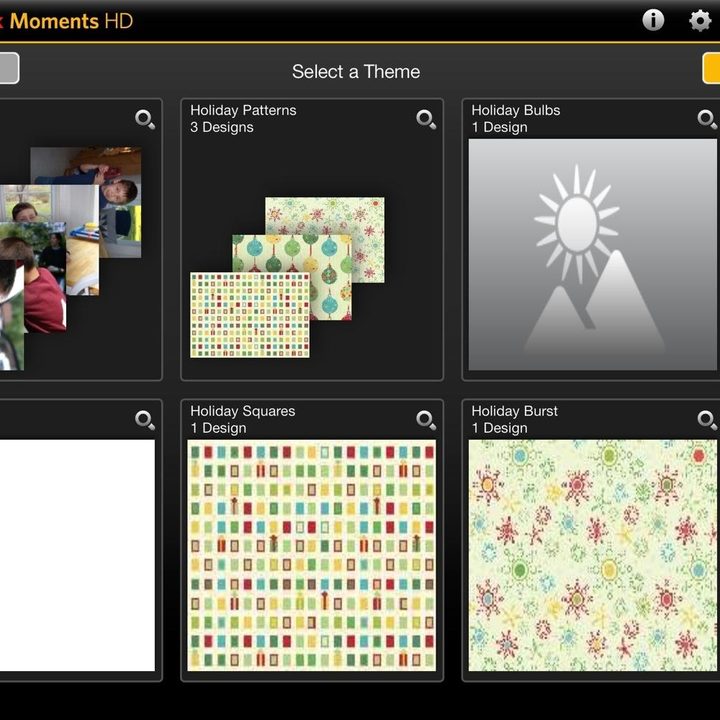The image size is (720, 720).
Task: Click the "Moments HD" app title
Action: coord(71,21)
